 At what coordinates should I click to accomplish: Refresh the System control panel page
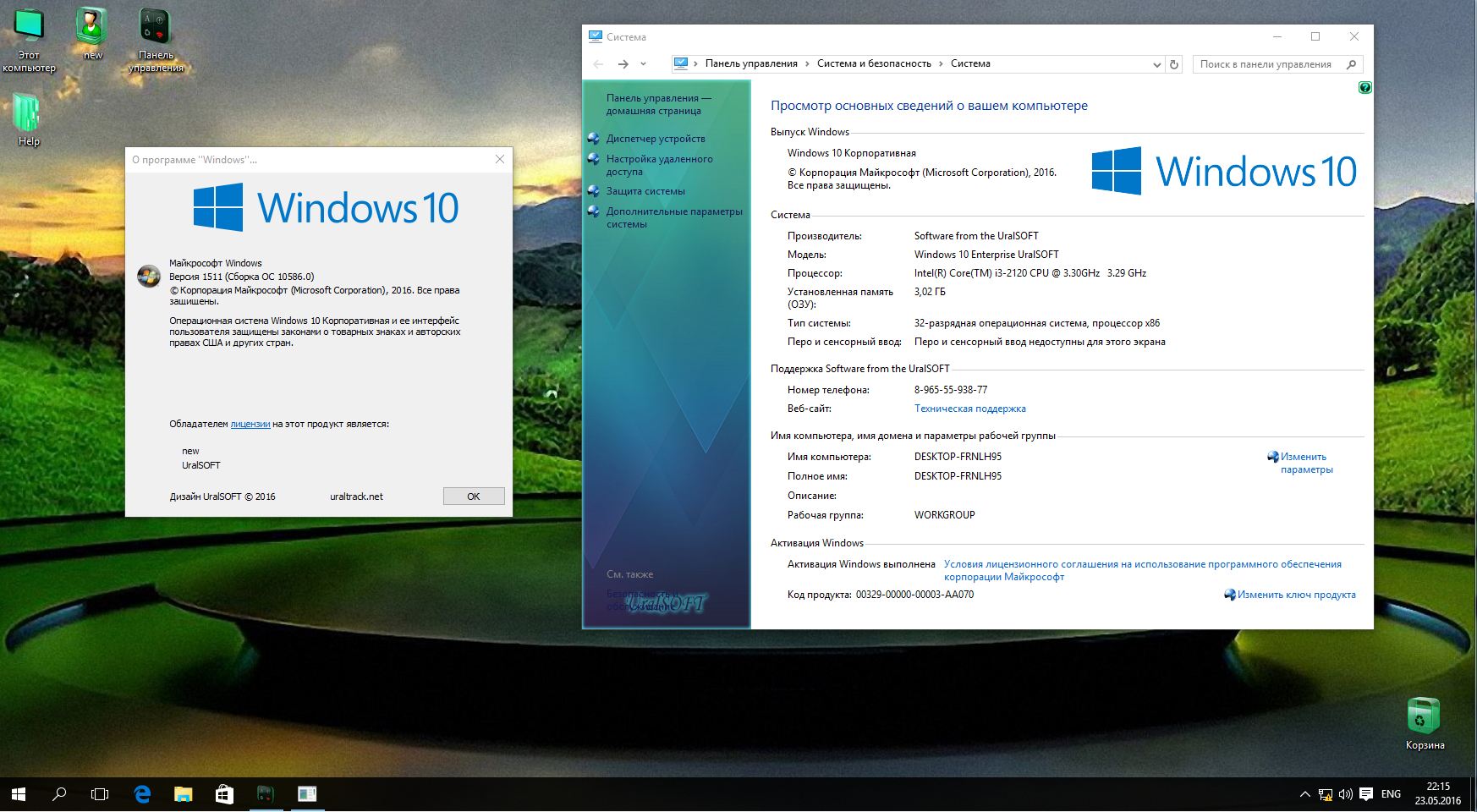tap(1174, 64)
